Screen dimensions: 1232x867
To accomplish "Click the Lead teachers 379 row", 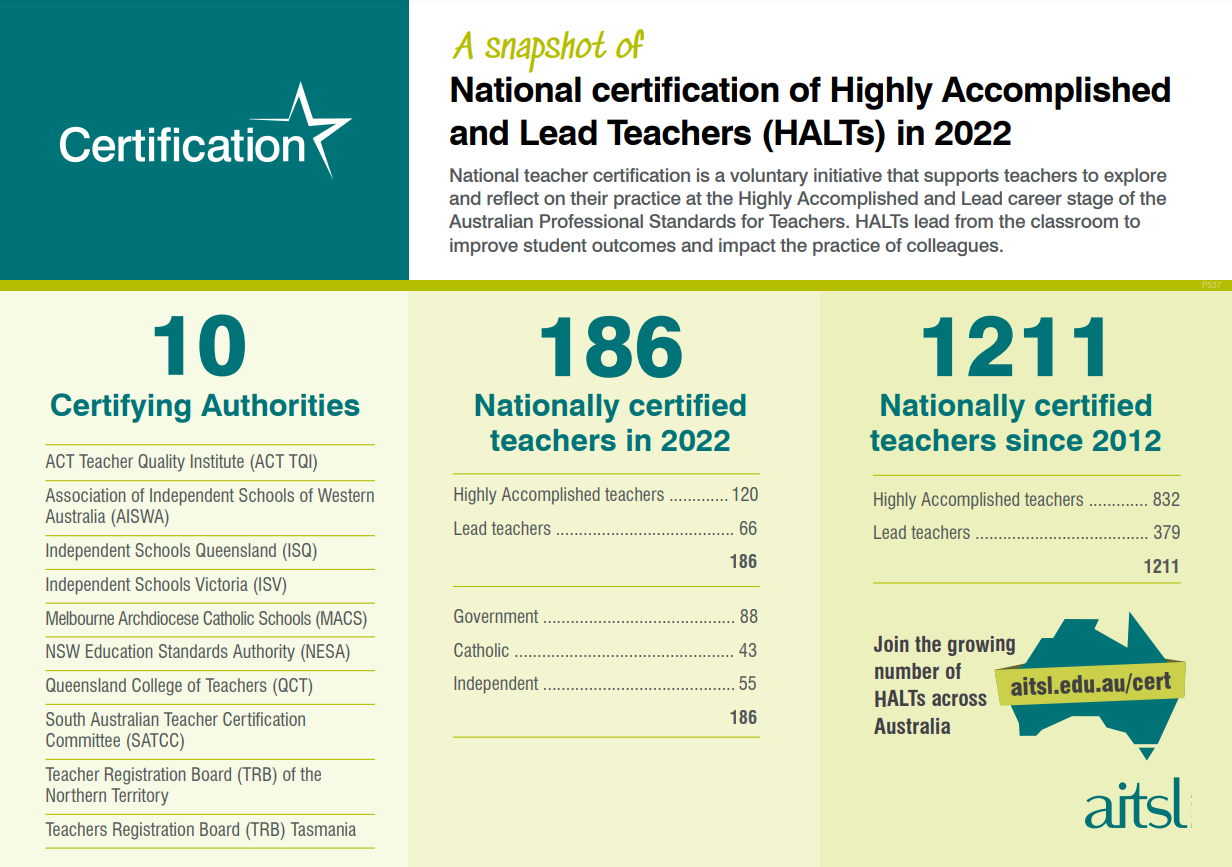I will coord(1026,533).
